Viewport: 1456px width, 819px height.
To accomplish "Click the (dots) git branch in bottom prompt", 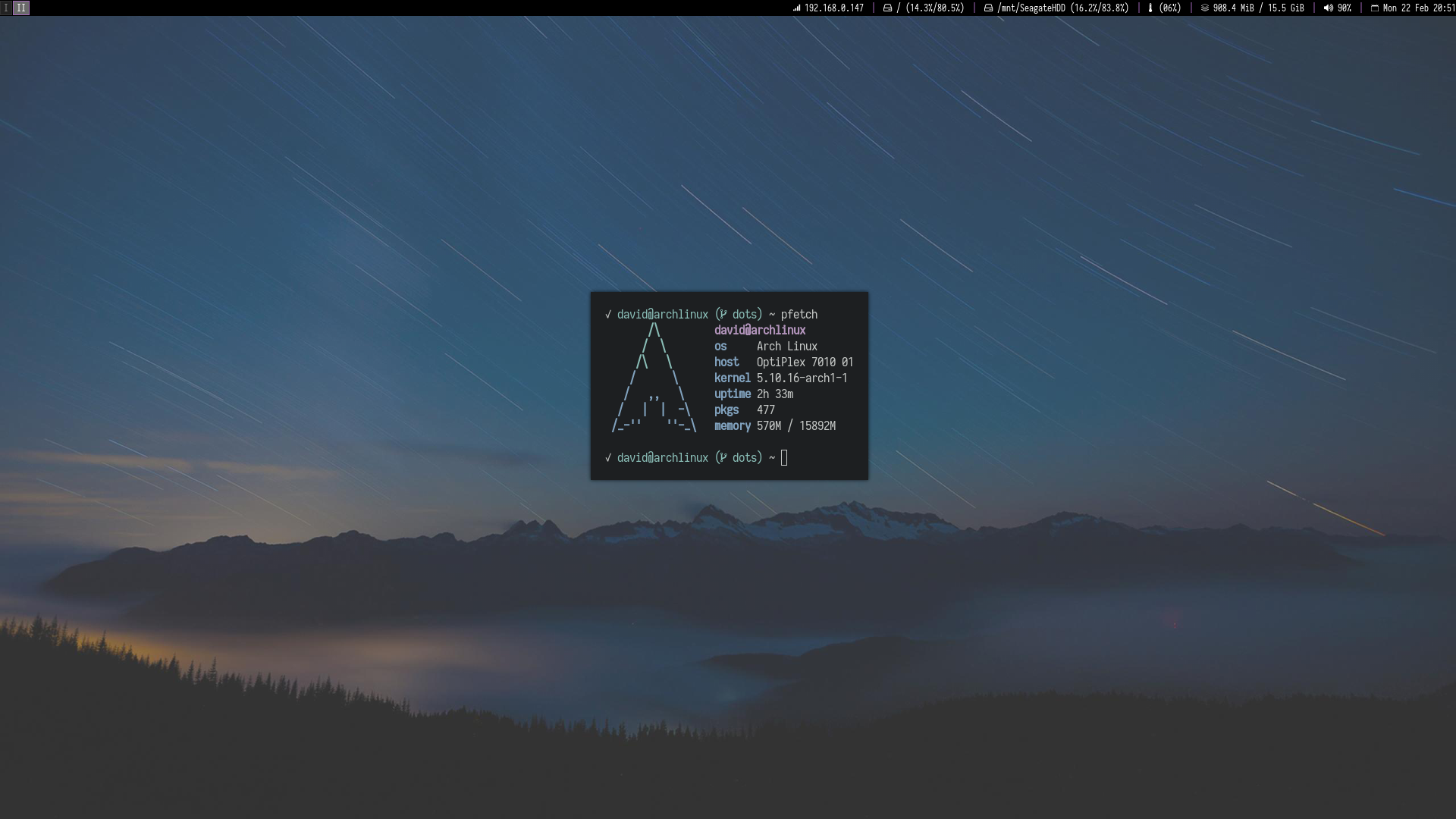I will pos(739,457).
